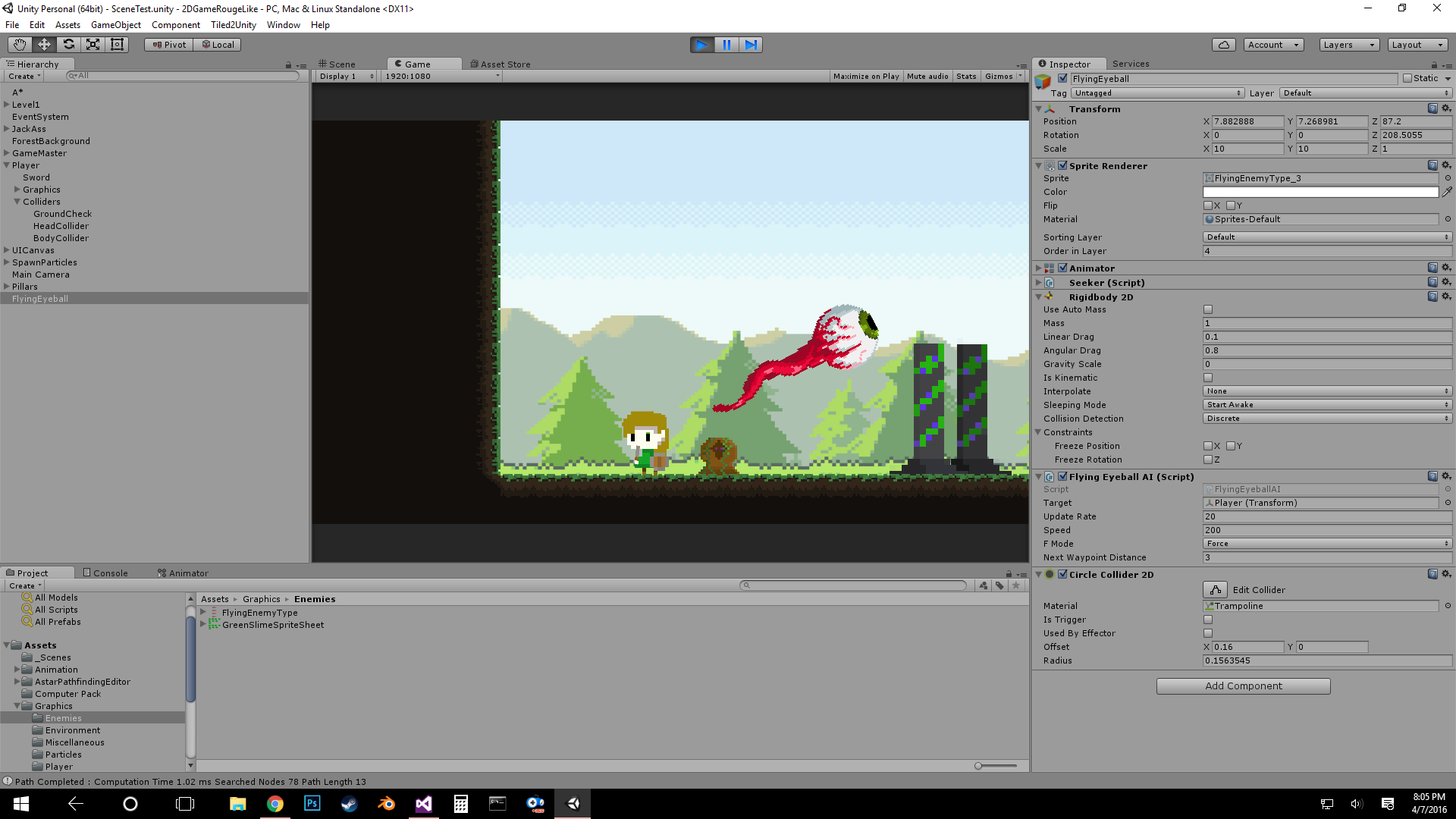Open Chrome from the taskbar
The height and width of the screenshot is (819, 1456).
click(275, 804)
